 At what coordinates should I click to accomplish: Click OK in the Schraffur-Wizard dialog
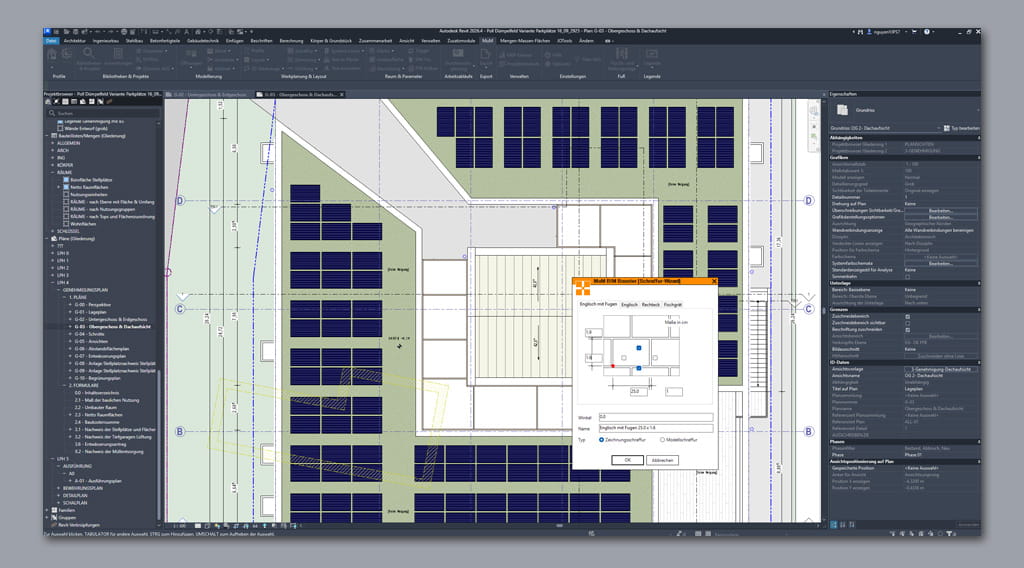pyautogui.click(x=627, y=460)
